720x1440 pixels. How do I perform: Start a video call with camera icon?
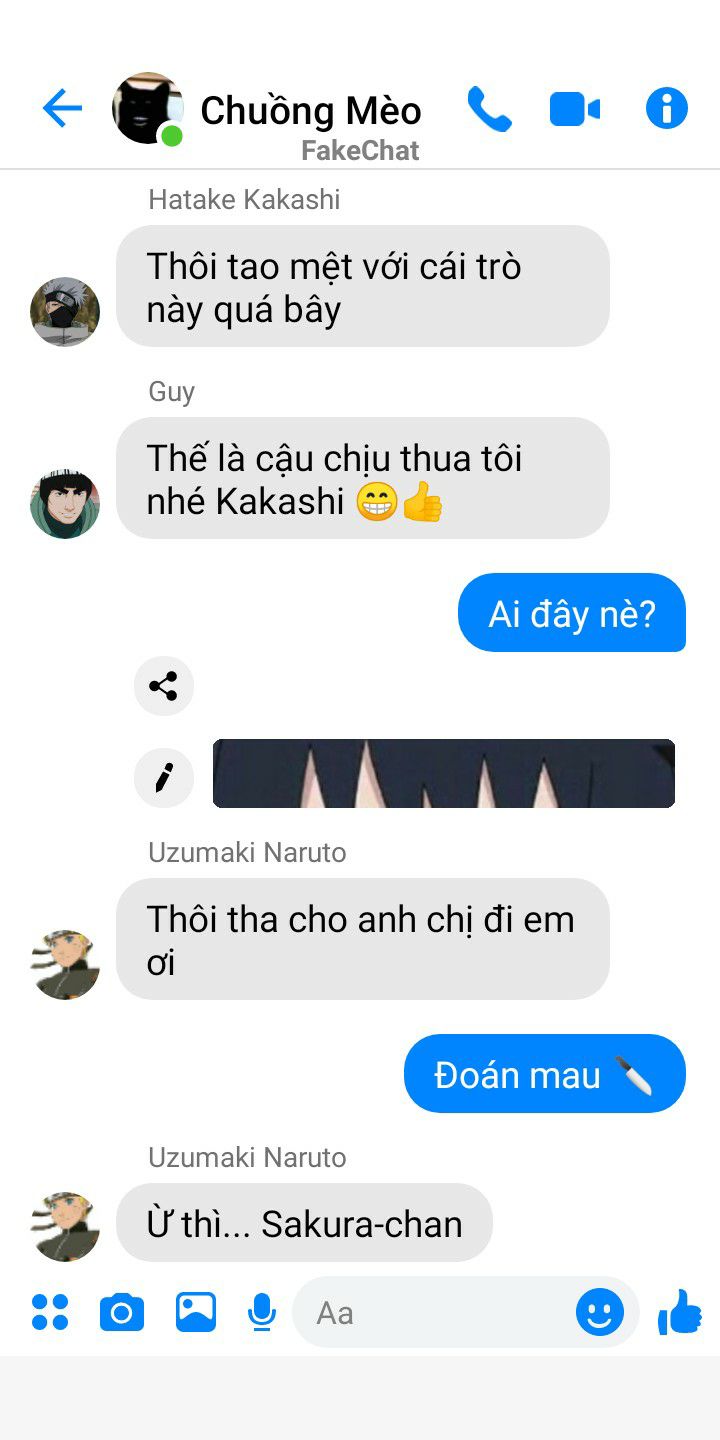point(575,109)
